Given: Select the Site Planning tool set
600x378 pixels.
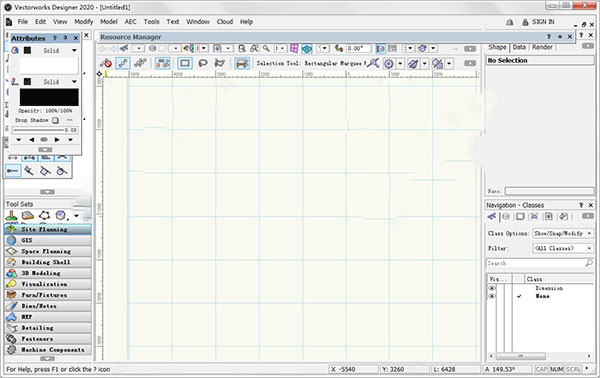Looking at the screenshot, I should pos(48,229).
